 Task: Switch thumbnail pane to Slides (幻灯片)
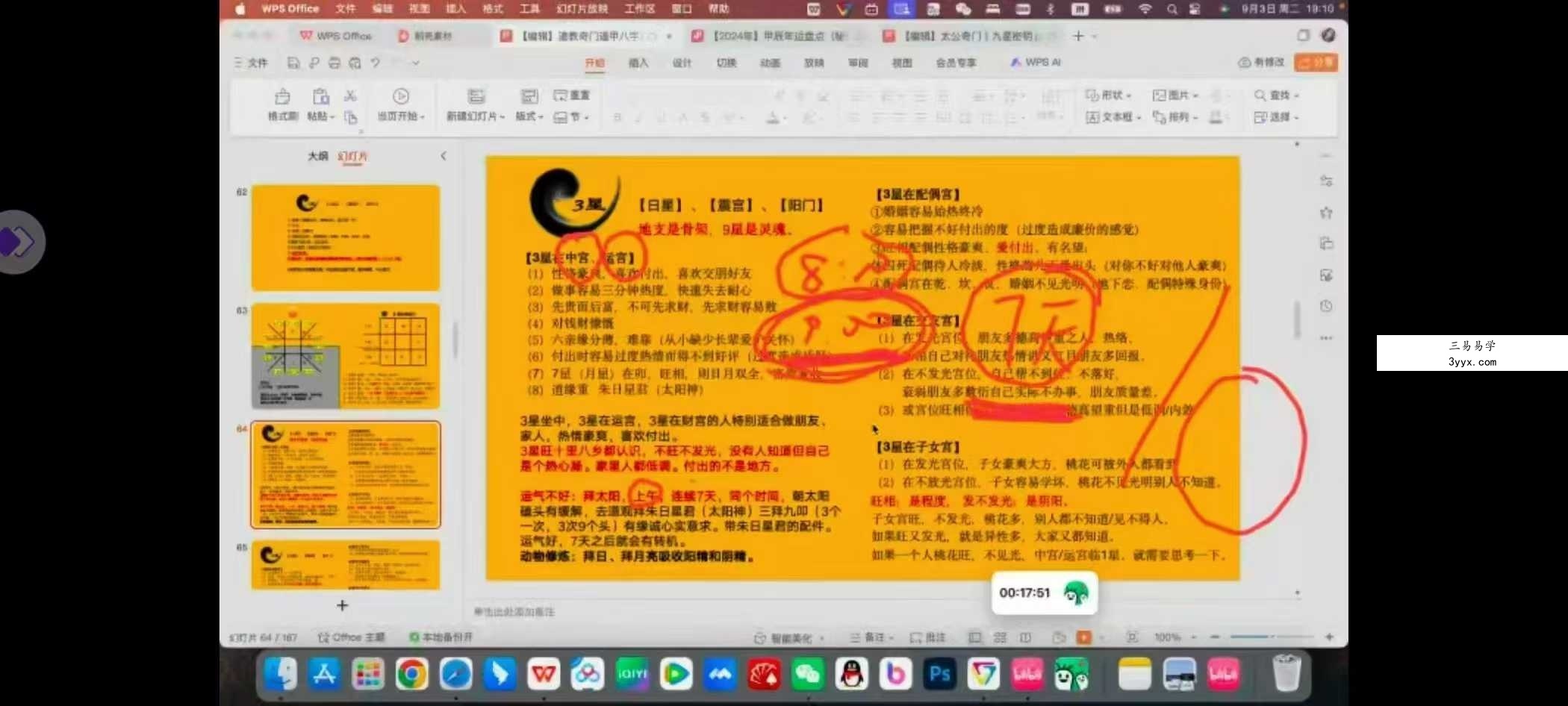coord(352,156)
